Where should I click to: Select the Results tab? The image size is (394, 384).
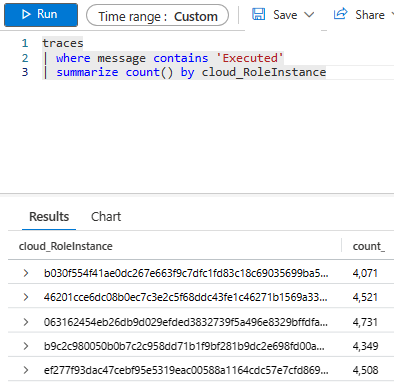click(x=49, y=217)
